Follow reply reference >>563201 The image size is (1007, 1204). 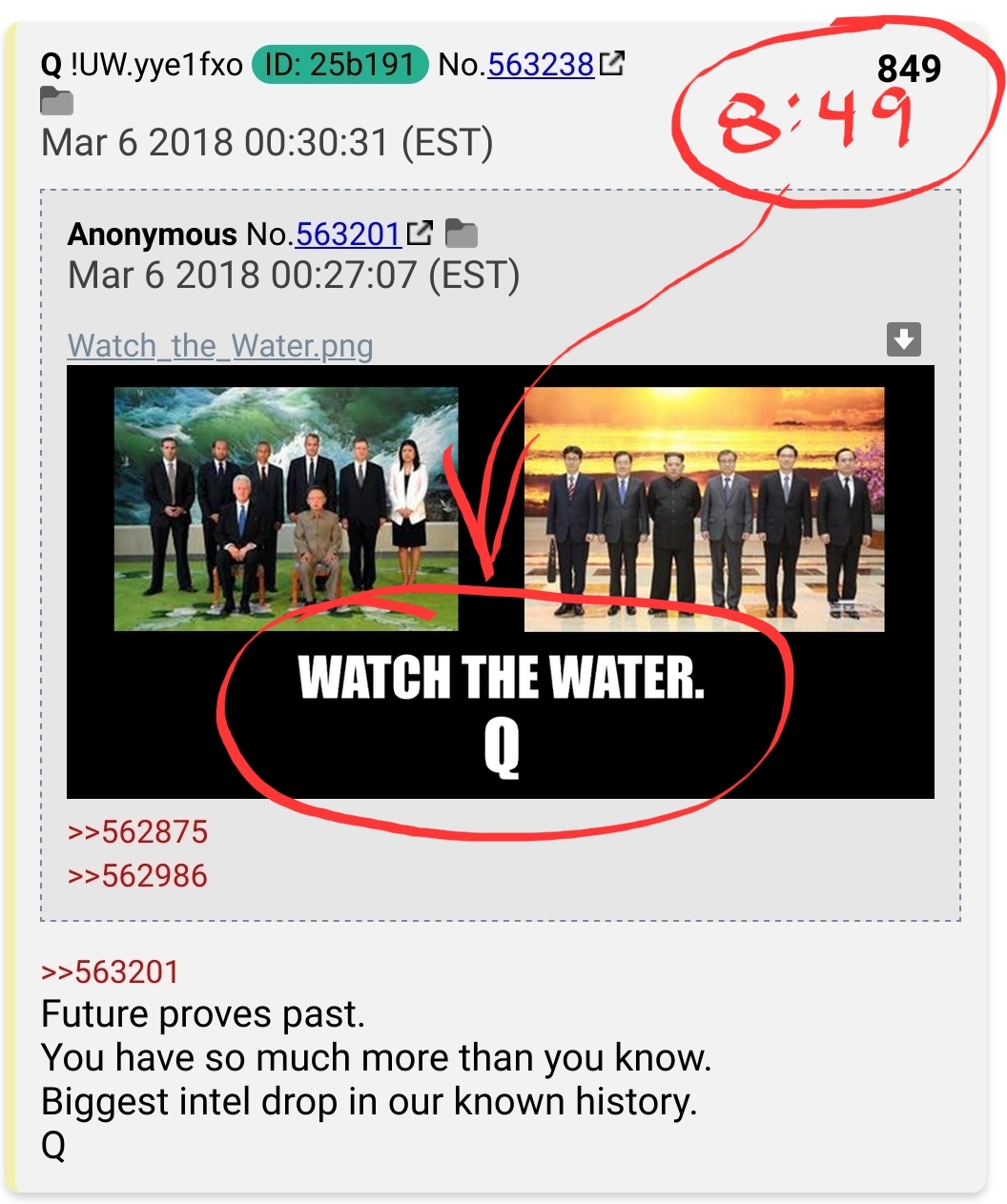click(110, 972)
